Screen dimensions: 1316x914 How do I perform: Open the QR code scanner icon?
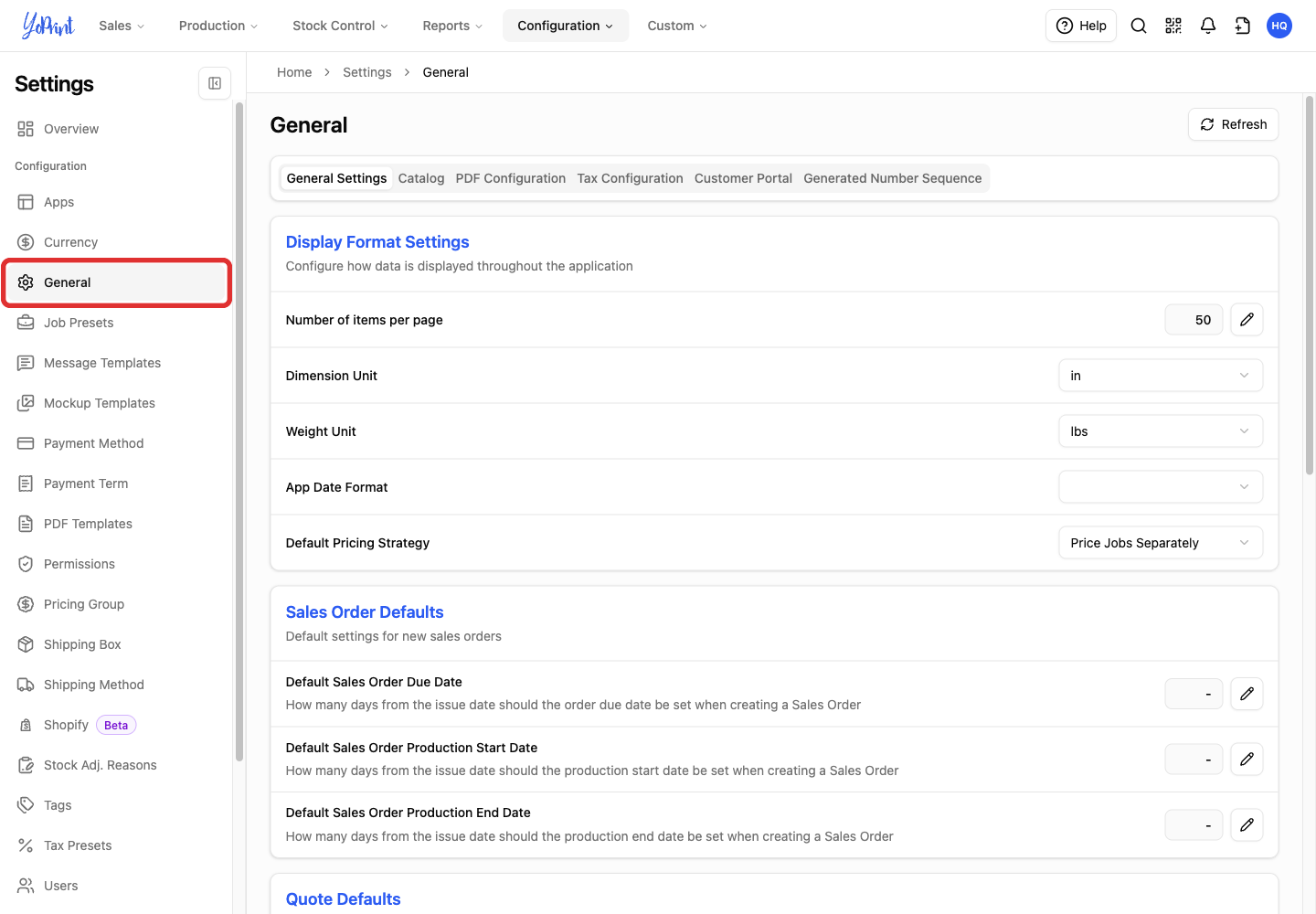[x=1173, y=26]
